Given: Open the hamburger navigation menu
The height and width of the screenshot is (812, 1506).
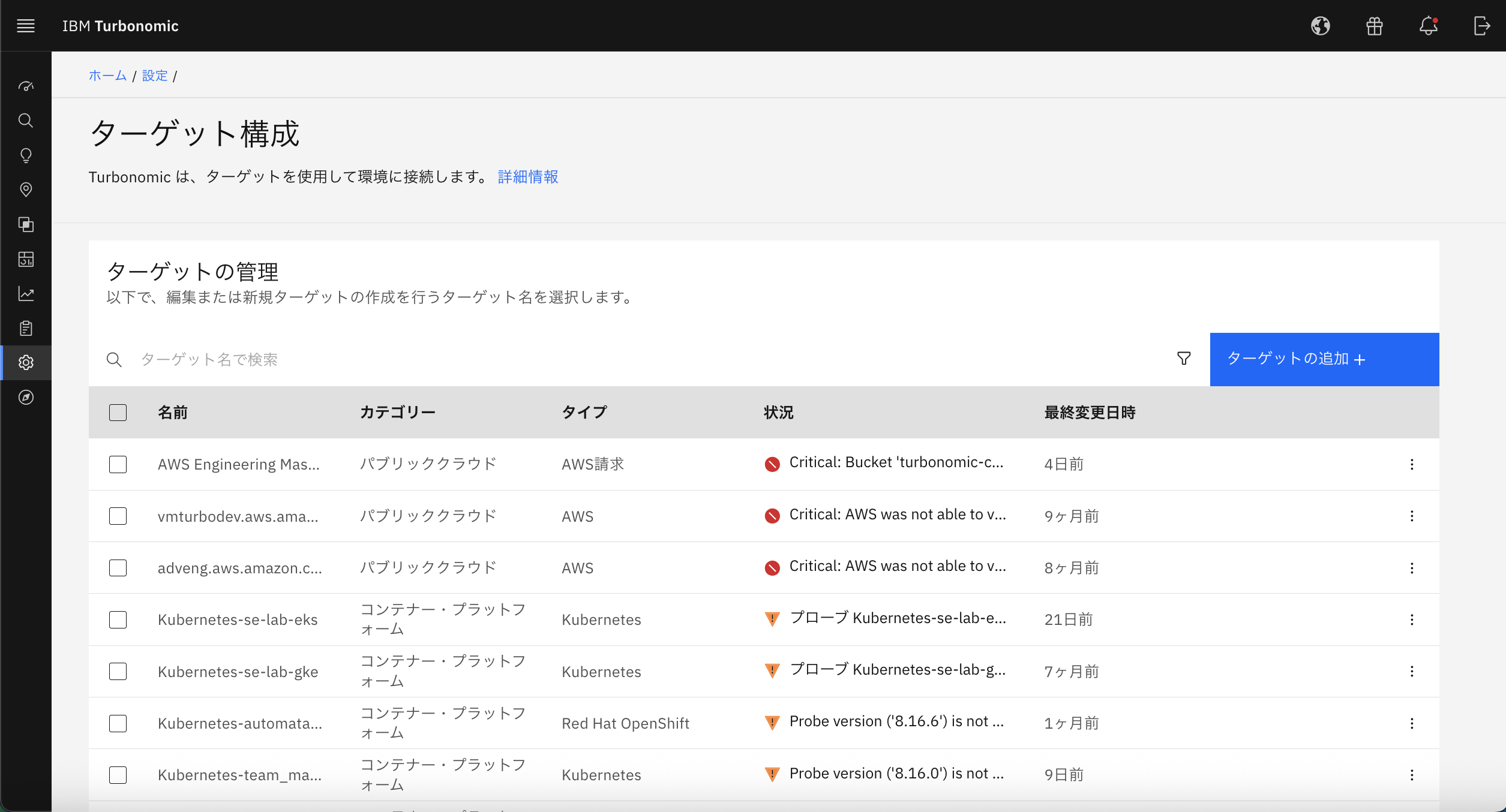Looking at the screenshot, I should point(26,26).
